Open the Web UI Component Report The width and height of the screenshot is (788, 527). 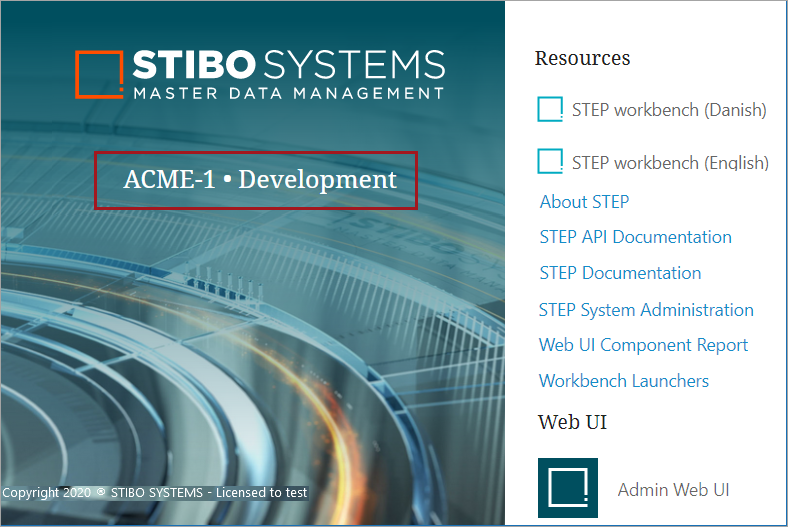point(643,345)
